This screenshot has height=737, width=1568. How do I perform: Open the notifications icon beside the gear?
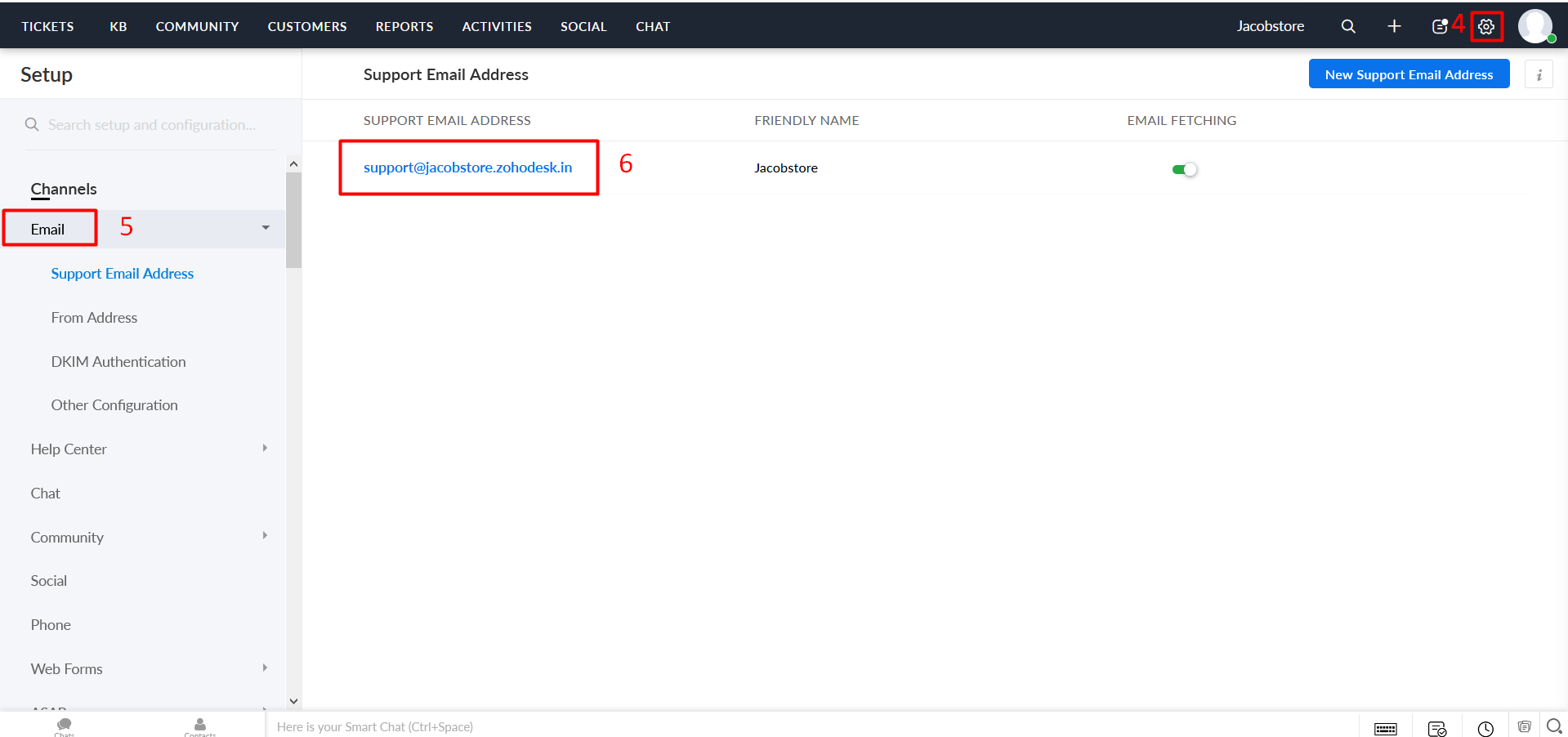click(x=1440, y=27)
